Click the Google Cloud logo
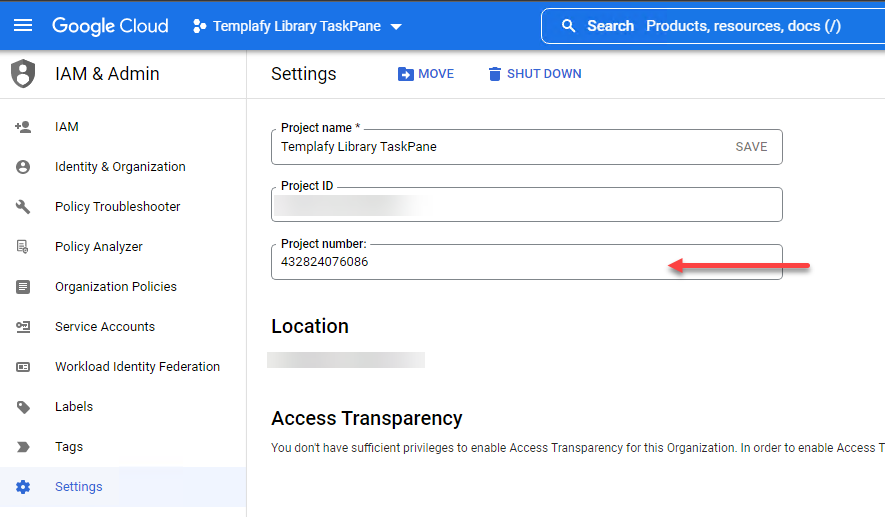Image resolution: width=885 pixels, height=517 pixels. [x=110, y=26]
